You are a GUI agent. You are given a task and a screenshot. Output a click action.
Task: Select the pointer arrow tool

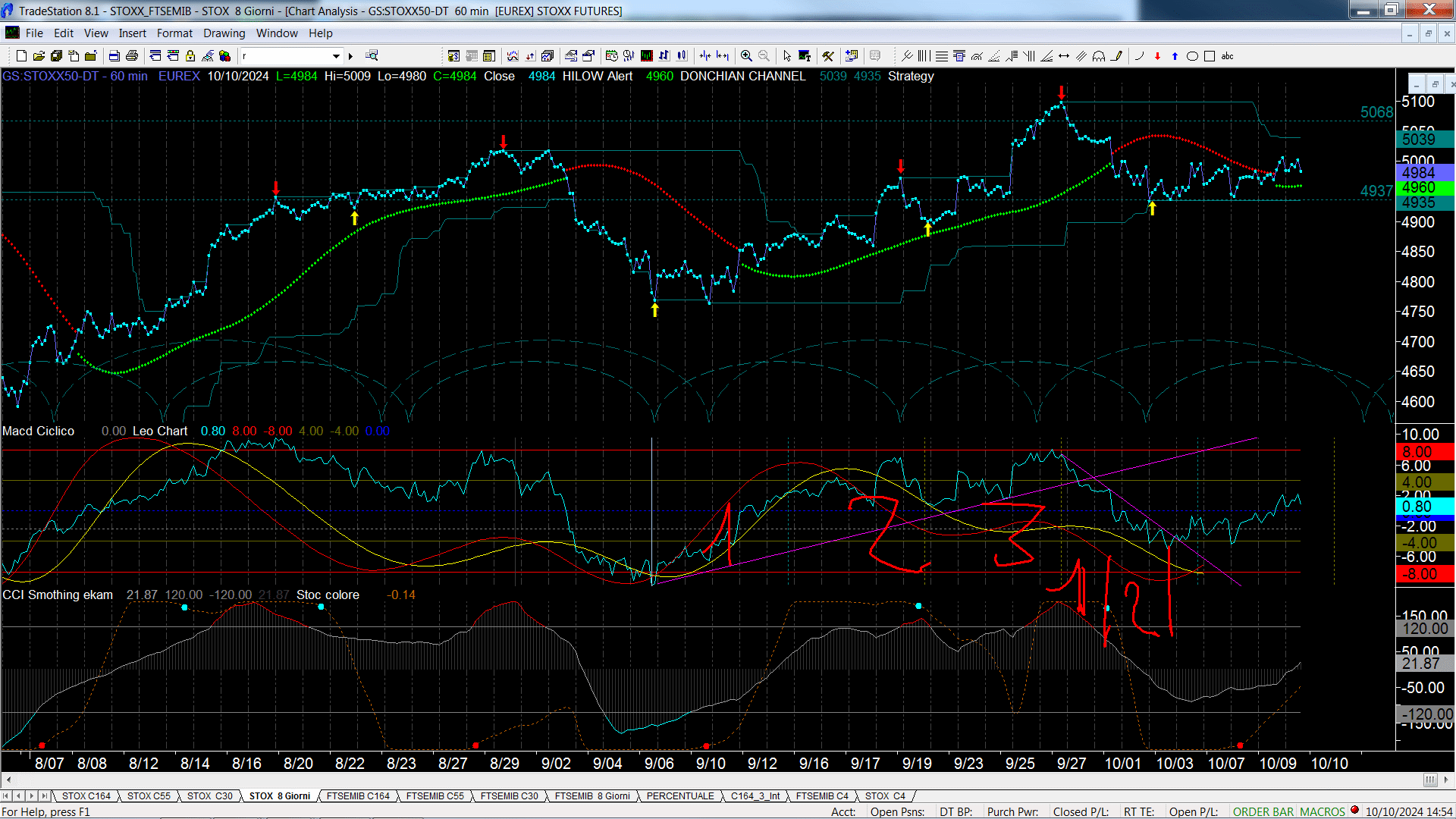[x=787, y=55]
